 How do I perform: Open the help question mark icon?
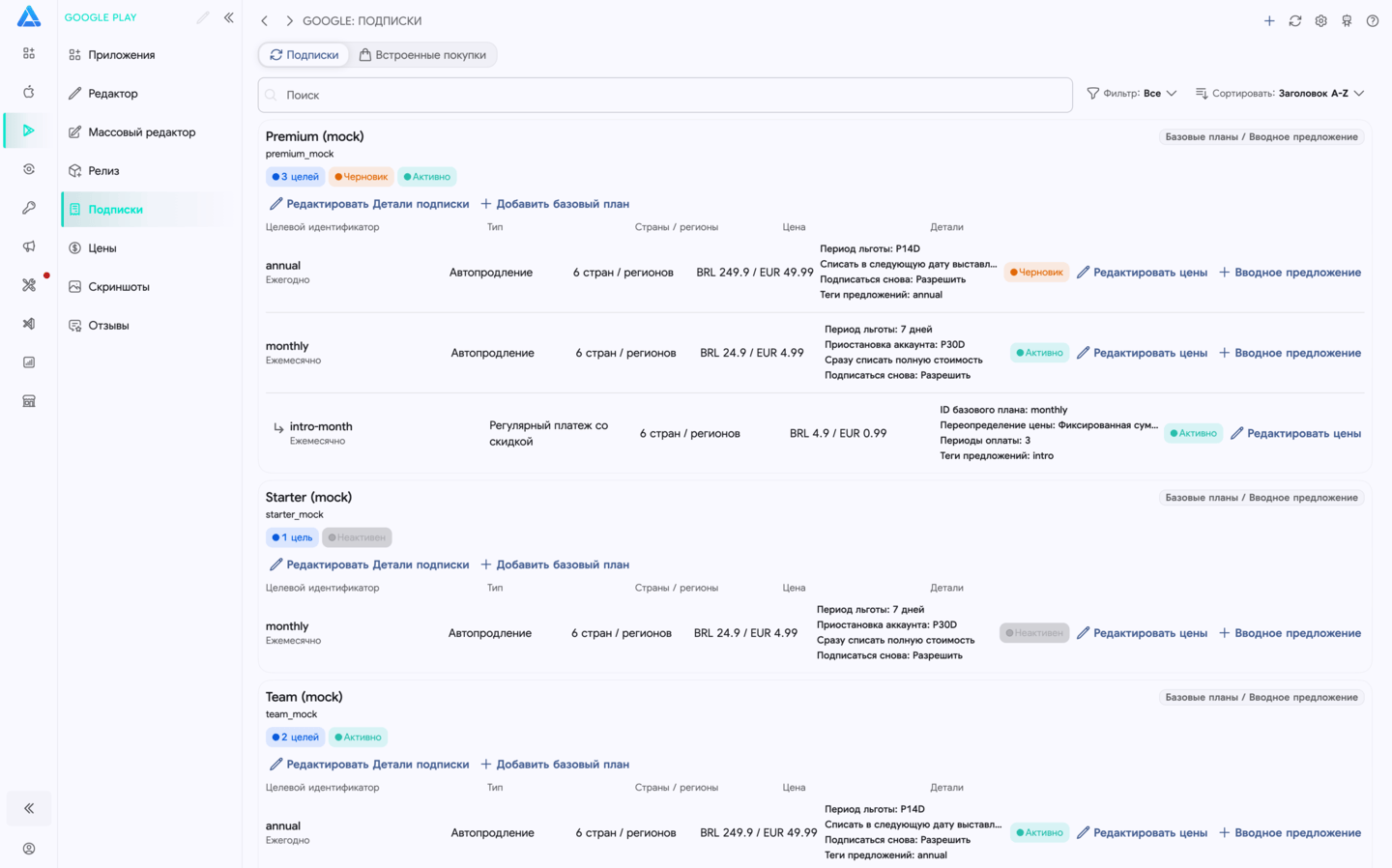click(x=1373, y=20)
